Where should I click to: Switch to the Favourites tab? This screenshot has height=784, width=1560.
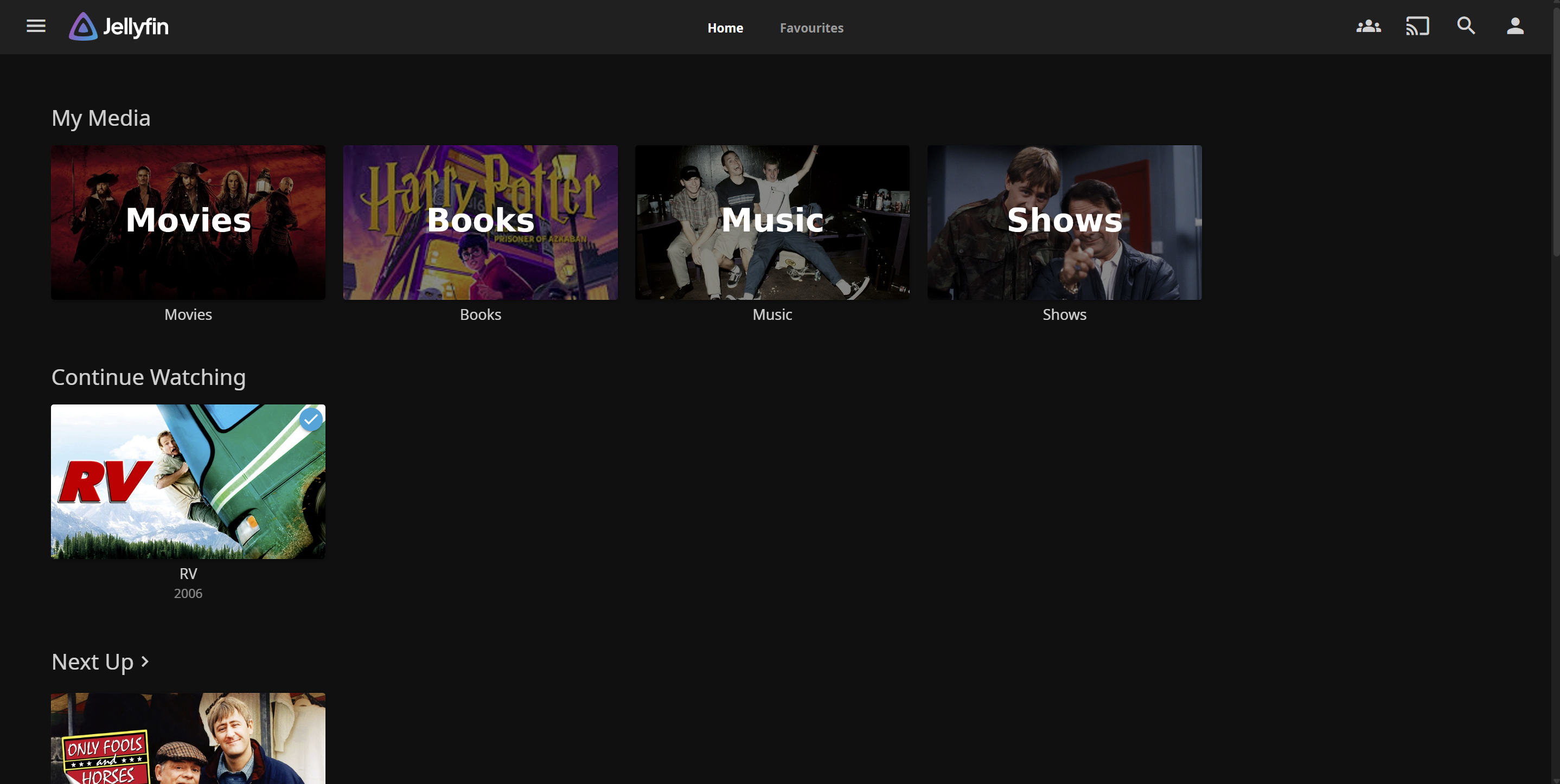[811, 28]
